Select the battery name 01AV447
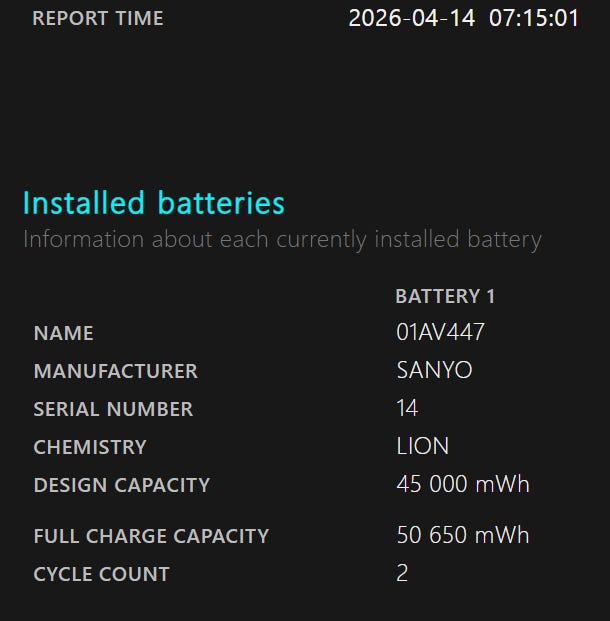Screen dimensions: 610x621 pos(441,333)
